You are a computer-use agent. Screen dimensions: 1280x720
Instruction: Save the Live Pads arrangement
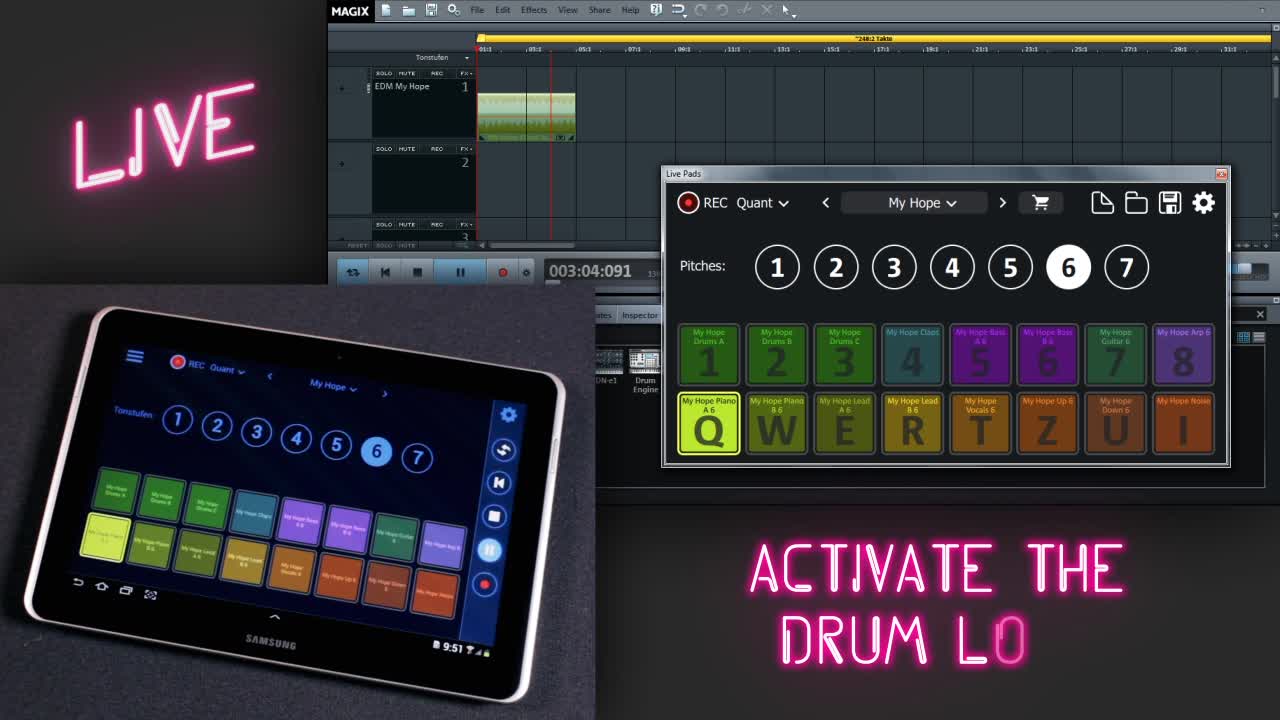[1169, 203]
